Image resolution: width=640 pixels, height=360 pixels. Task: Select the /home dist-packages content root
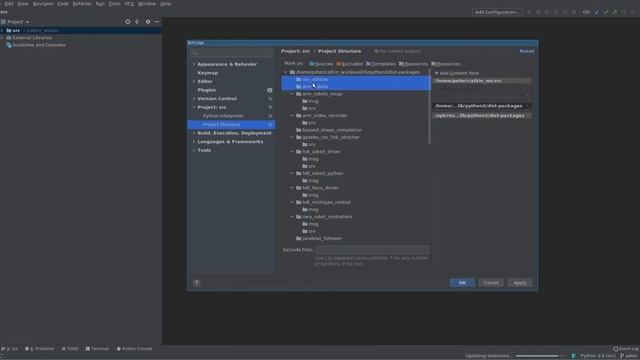(x=482, y=106)
